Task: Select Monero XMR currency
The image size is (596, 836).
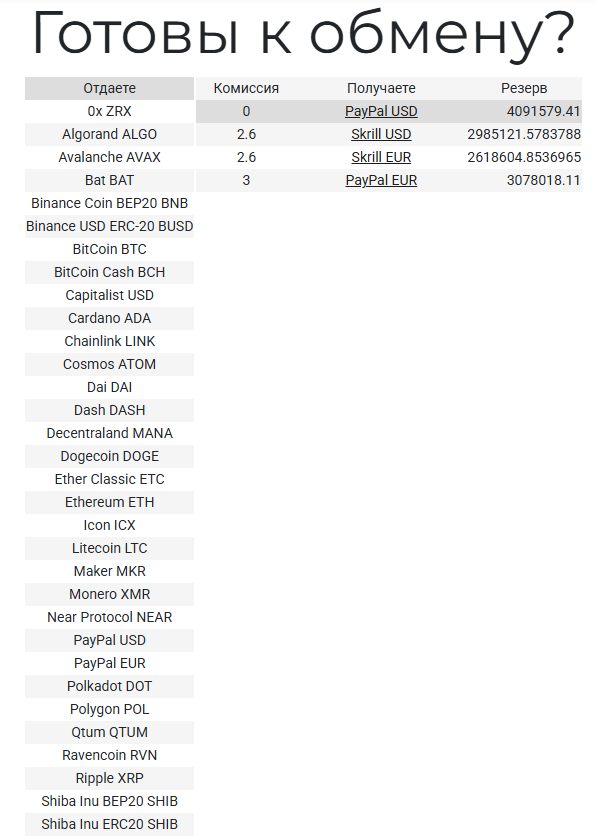Action: tap(109, 594)
